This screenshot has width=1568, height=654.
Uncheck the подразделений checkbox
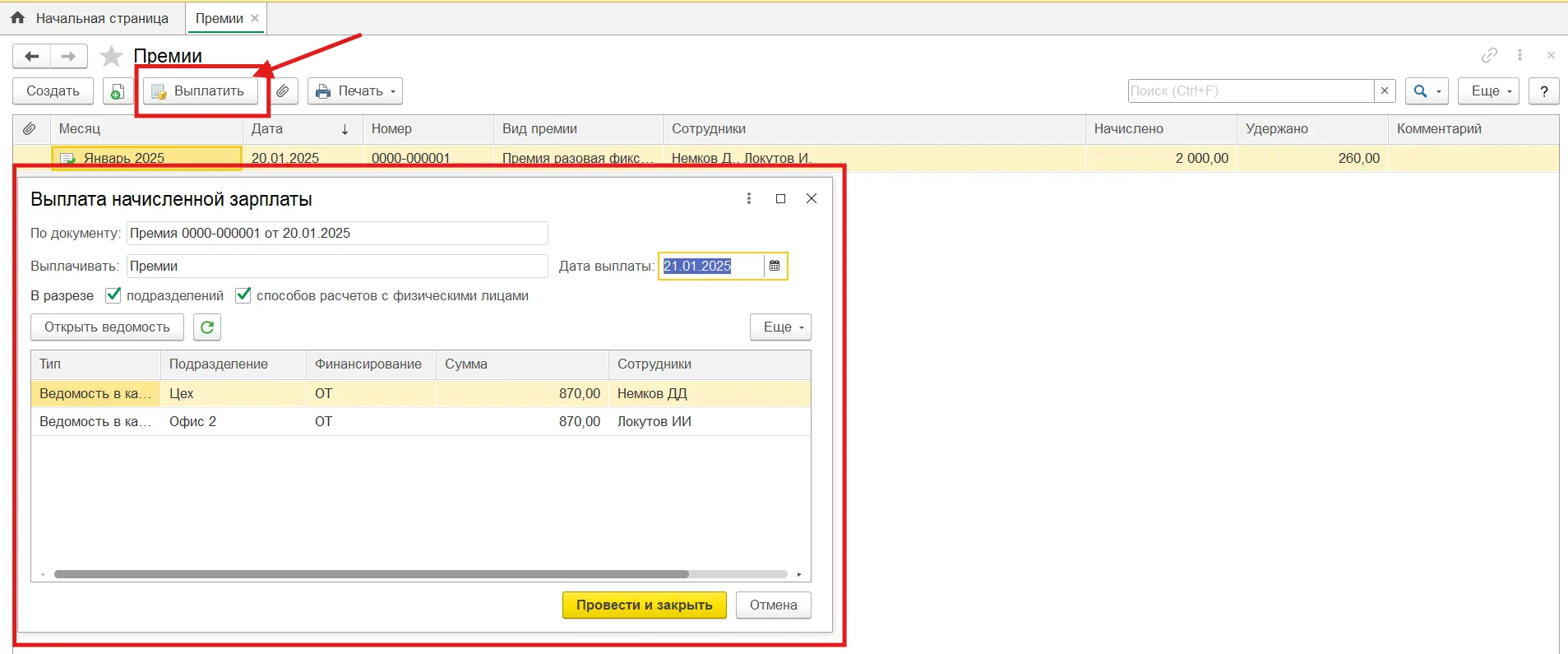coord(114,295)
